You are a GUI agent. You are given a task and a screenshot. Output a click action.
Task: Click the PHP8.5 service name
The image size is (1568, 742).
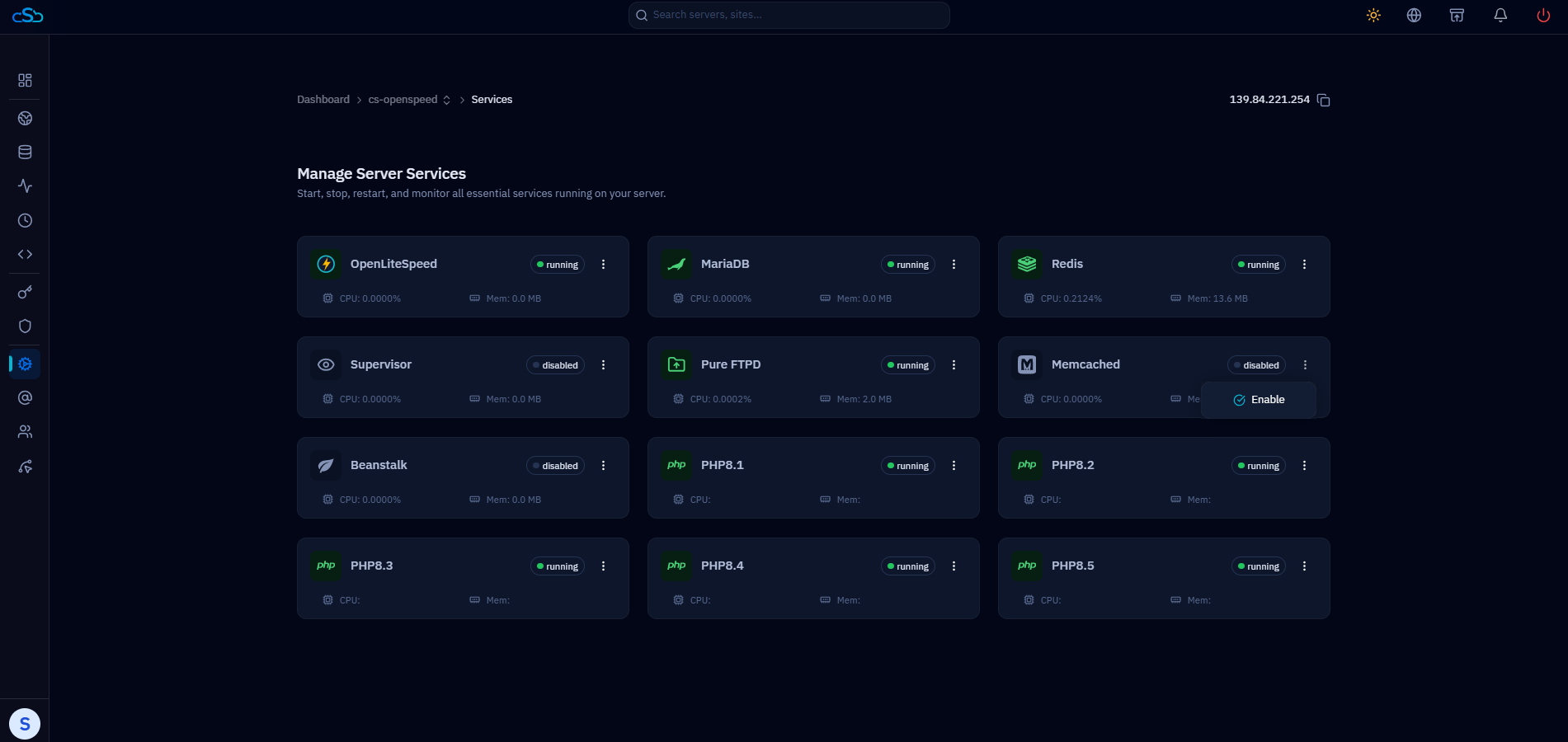1073,566
